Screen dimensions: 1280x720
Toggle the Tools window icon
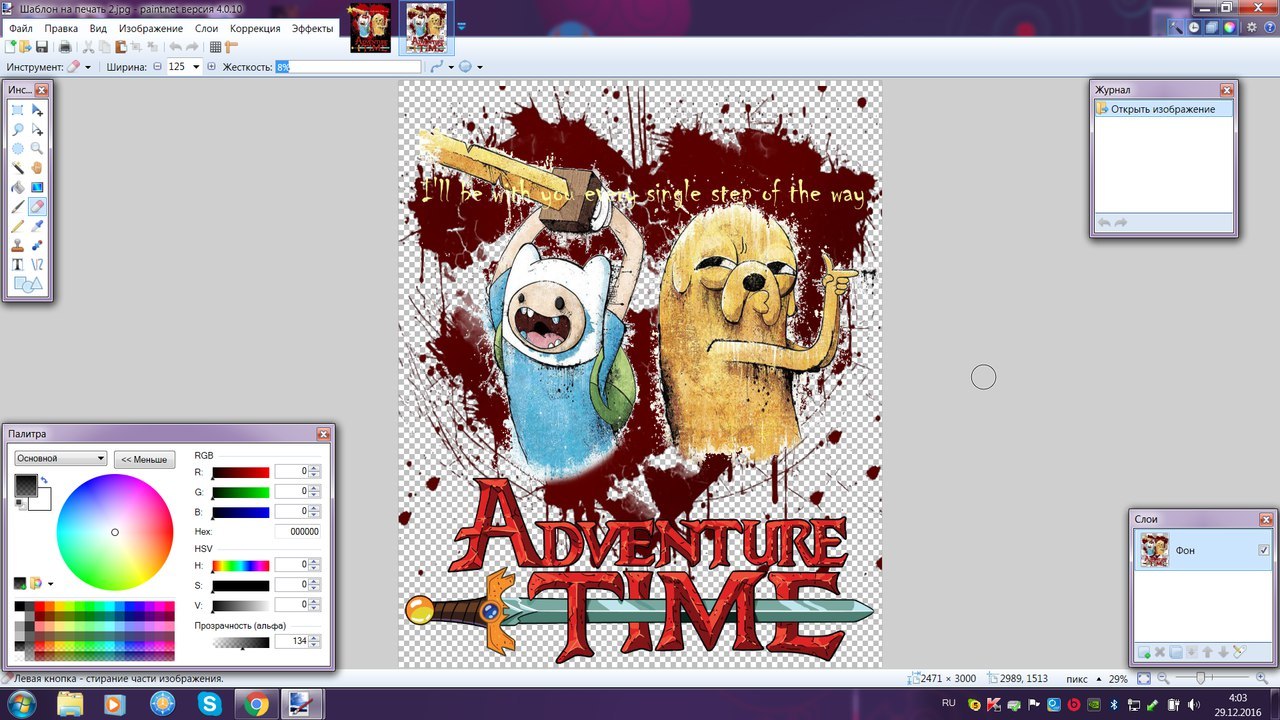point(1177,28)
